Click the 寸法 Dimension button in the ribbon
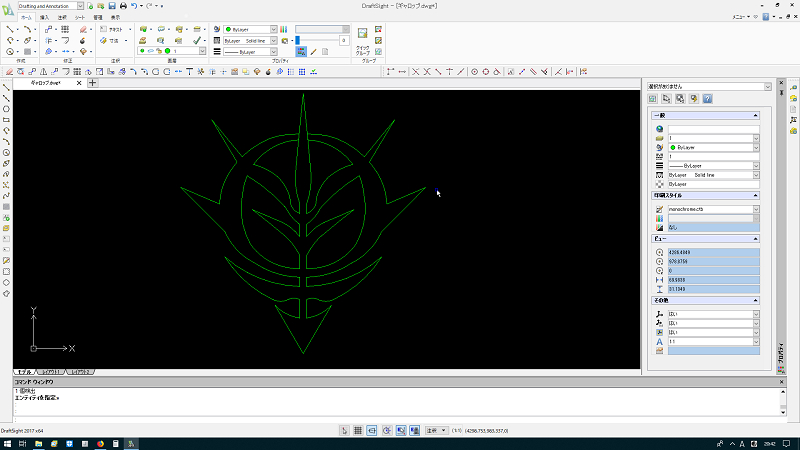This screenshot has height=450, width=800. point(110,41)
